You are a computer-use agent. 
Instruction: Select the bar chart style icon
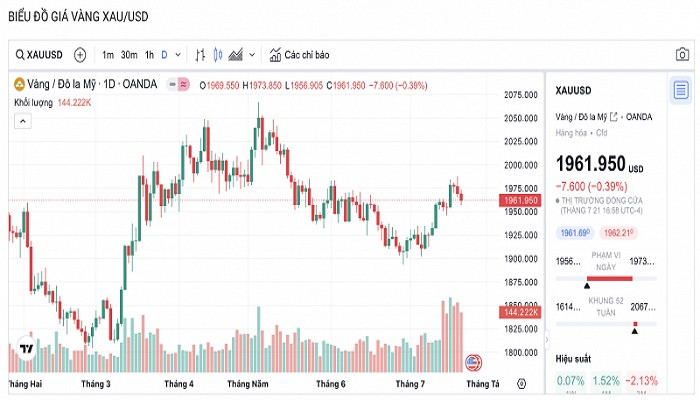(200, 55)
